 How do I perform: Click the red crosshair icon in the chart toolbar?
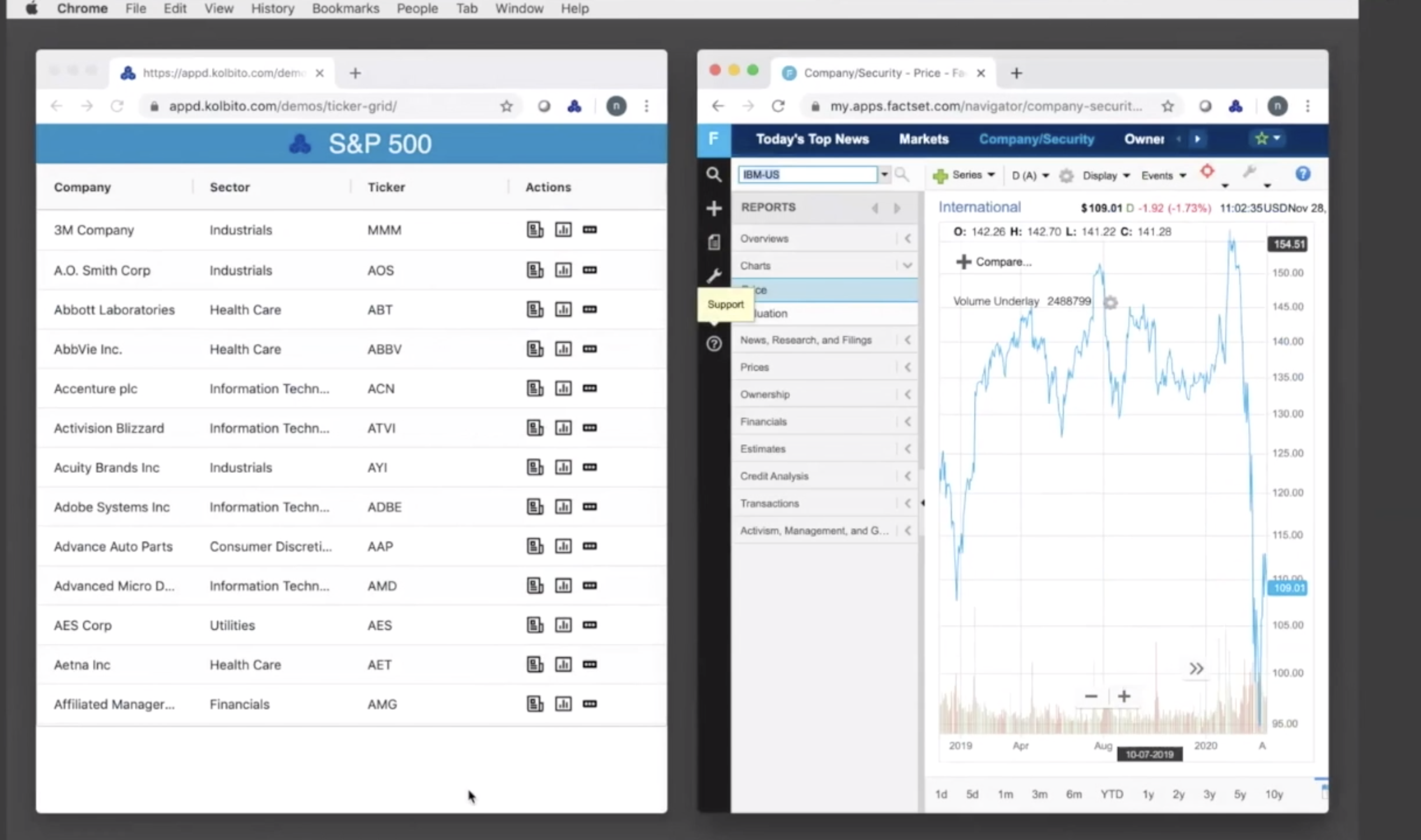[1207, 171]
